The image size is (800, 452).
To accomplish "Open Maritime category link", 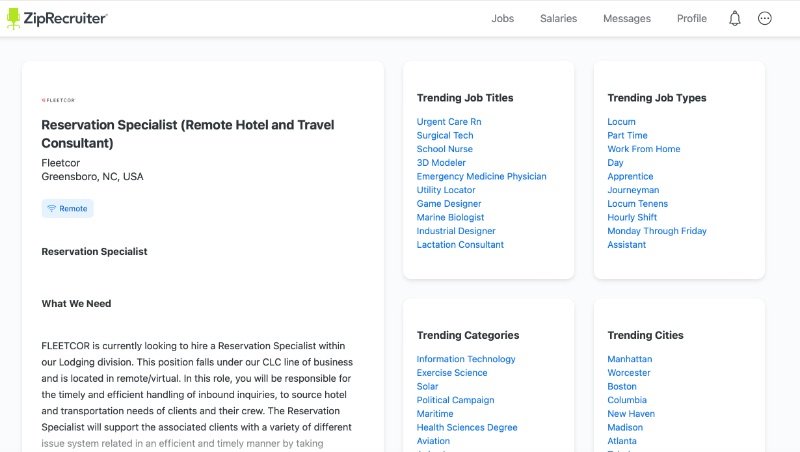I will point(435,414).
